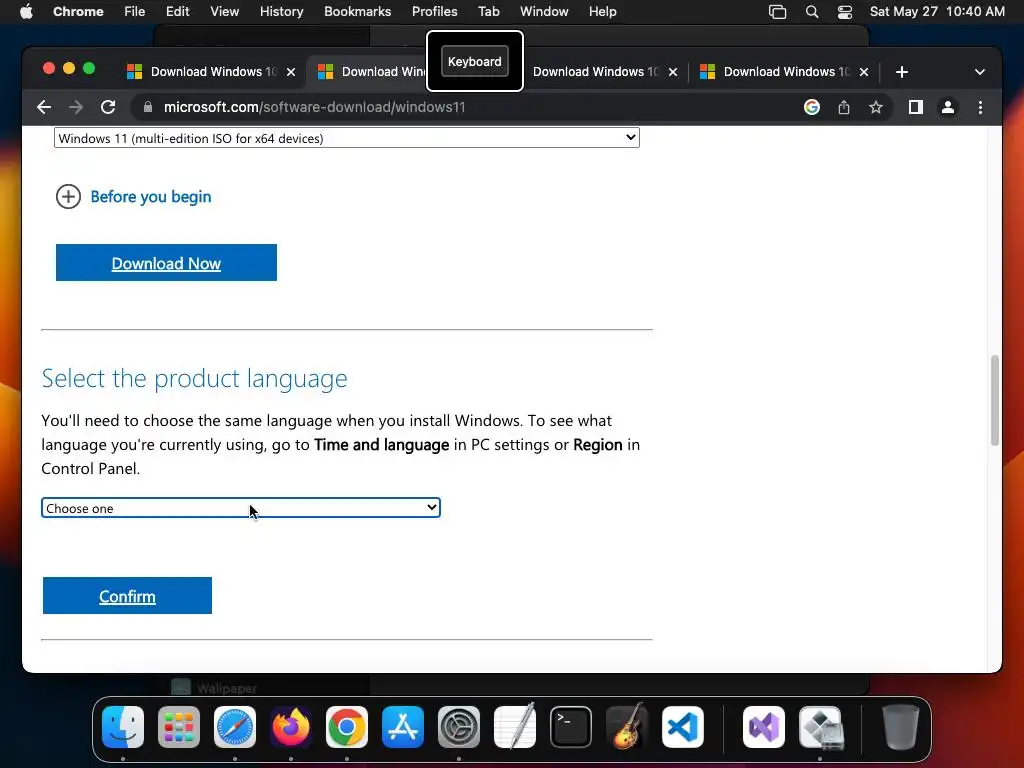
Task: Close the third Download Windows tab
Action: (673, 72)
